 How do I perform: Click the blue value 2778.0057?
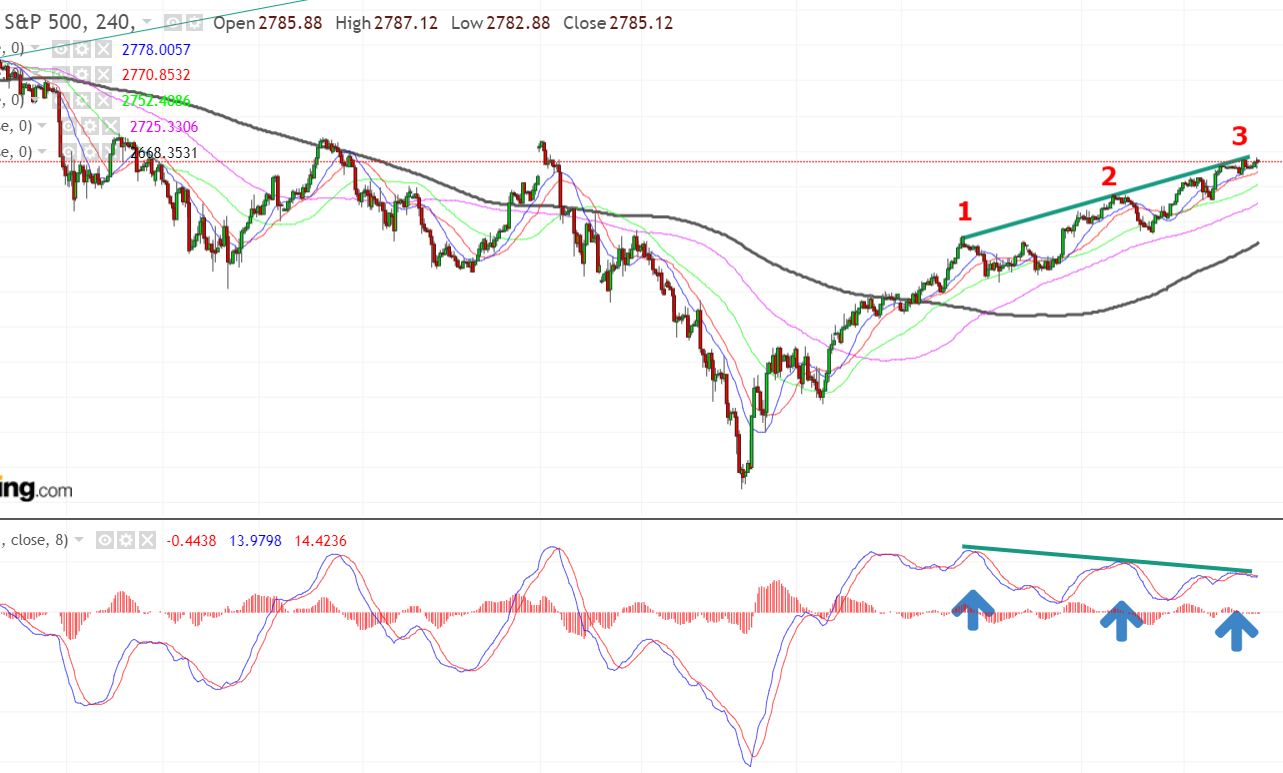click(x=156, y=49)
